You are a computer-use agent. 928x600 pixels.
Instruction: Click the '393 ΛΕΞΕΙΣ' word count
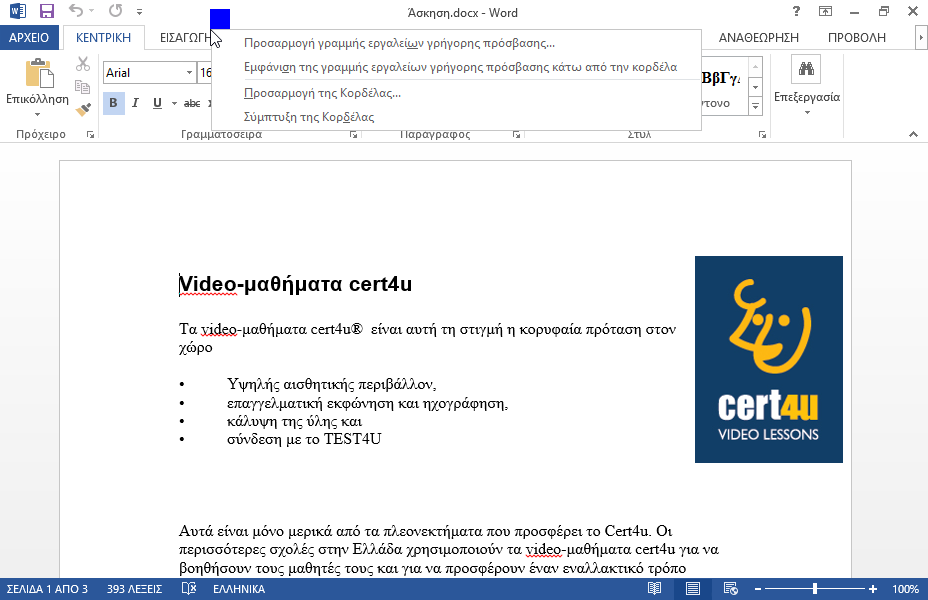134,589
